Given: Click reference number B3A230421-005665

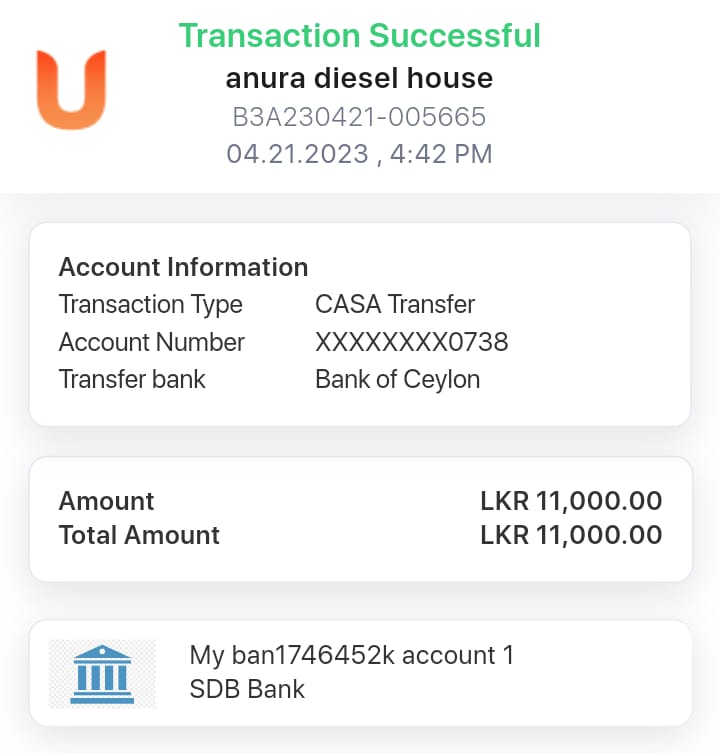Looking at the screenshot, I should pos(359,117).
